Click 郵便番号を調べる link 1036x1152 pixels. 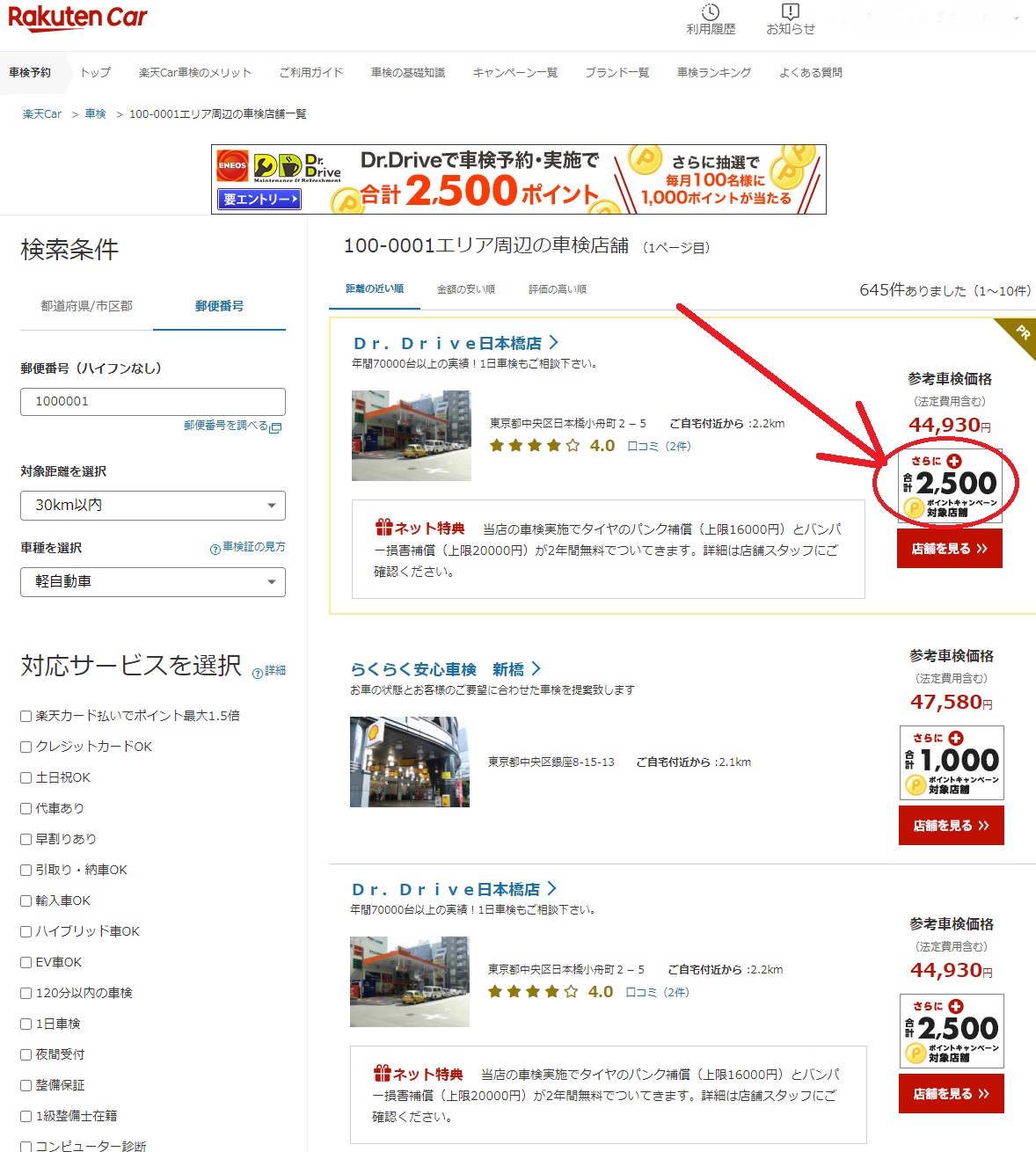[226, 426]
